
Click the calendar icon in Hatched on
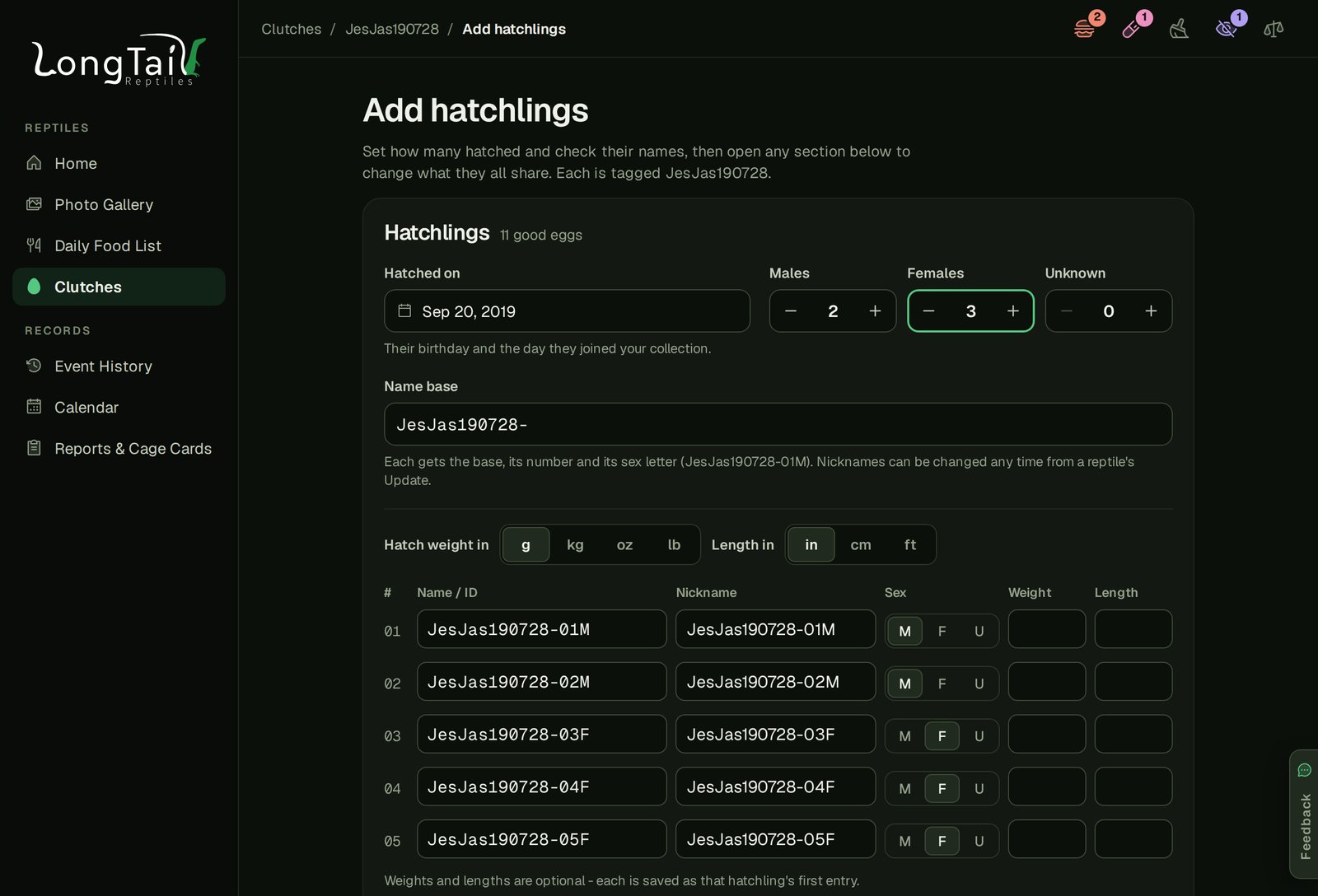pos(404,310)
